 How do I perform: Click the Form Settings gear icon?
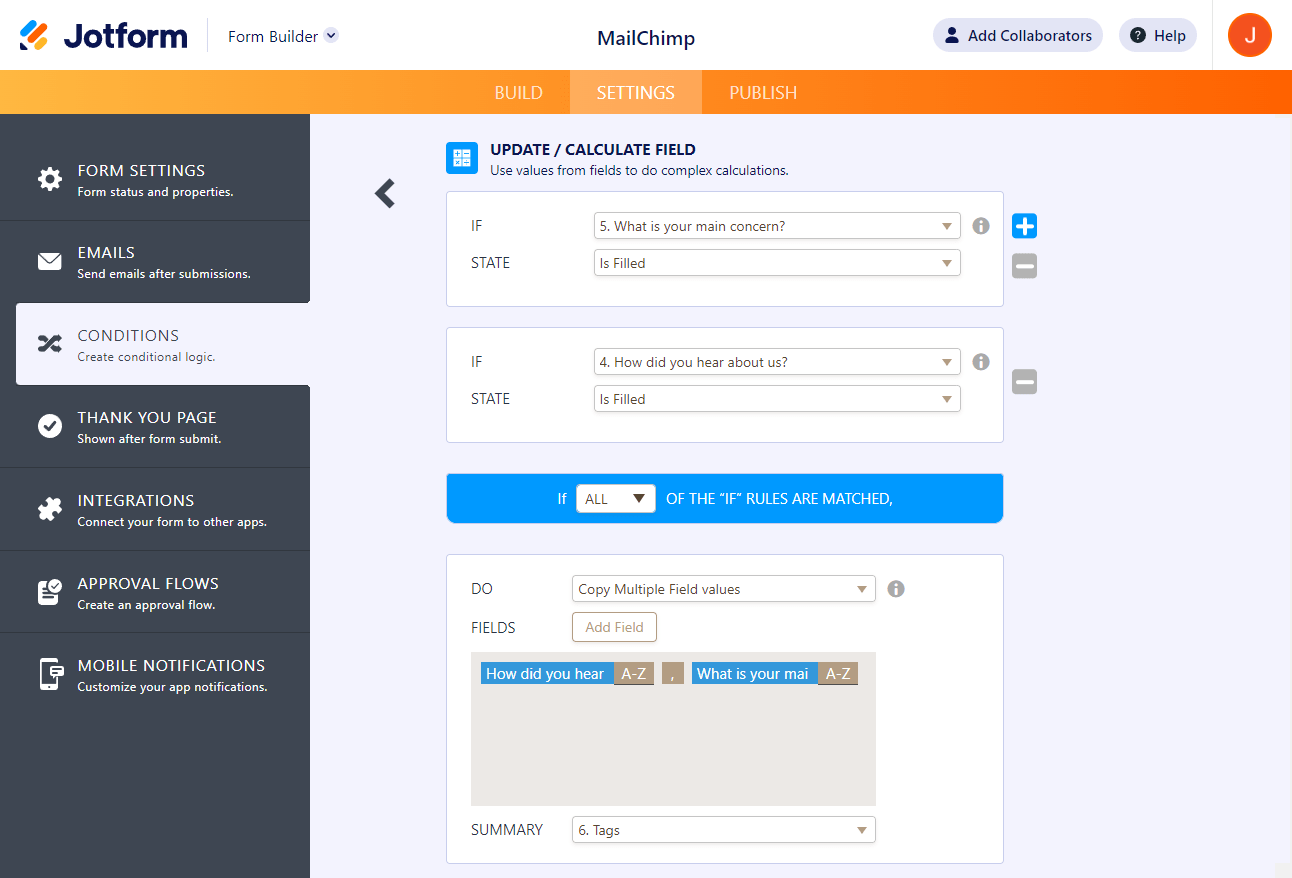click(49, 179)
